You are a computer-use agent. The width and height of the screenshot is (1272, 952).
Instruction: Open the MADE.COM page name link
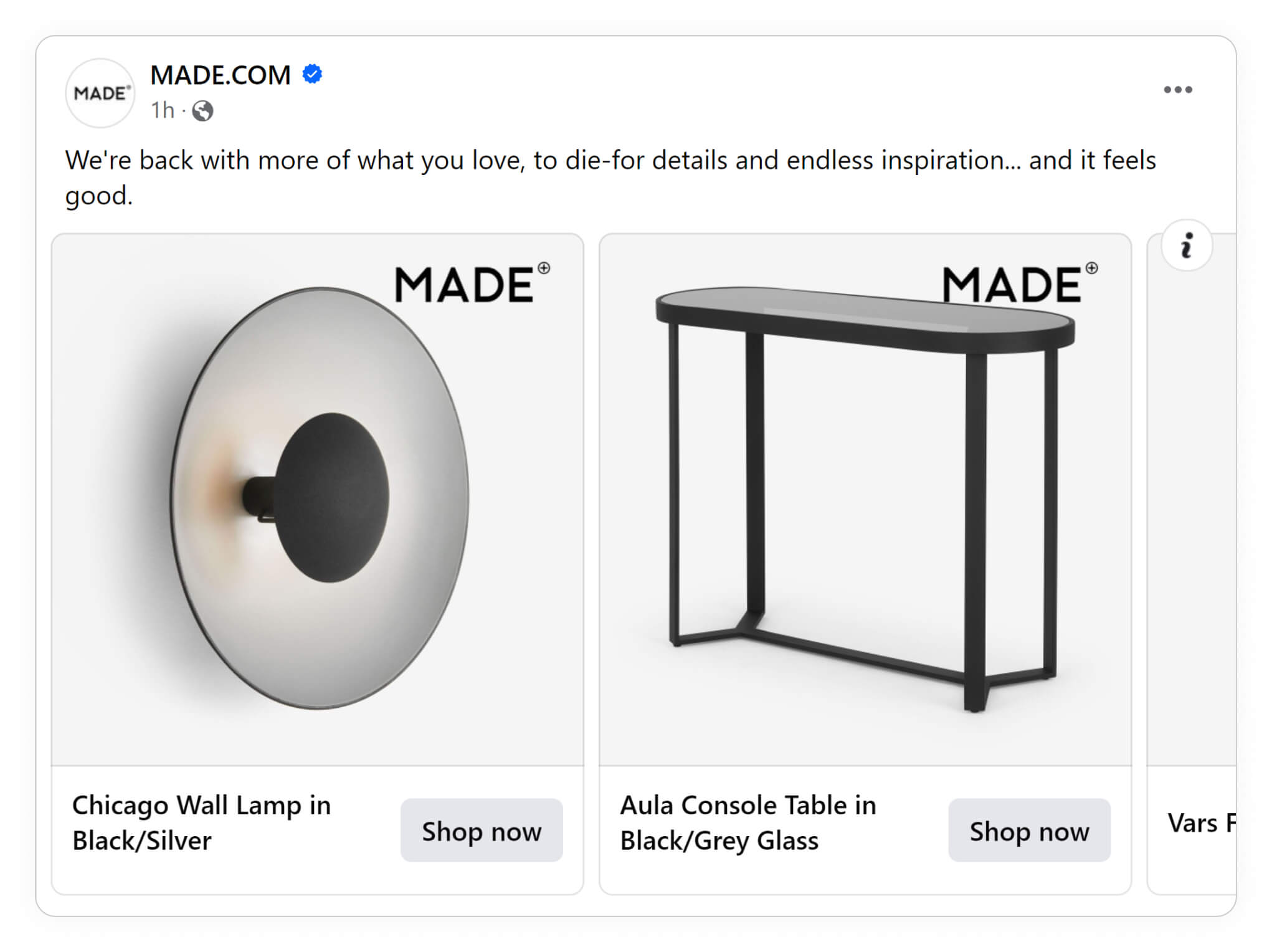[x=221, y=75]
